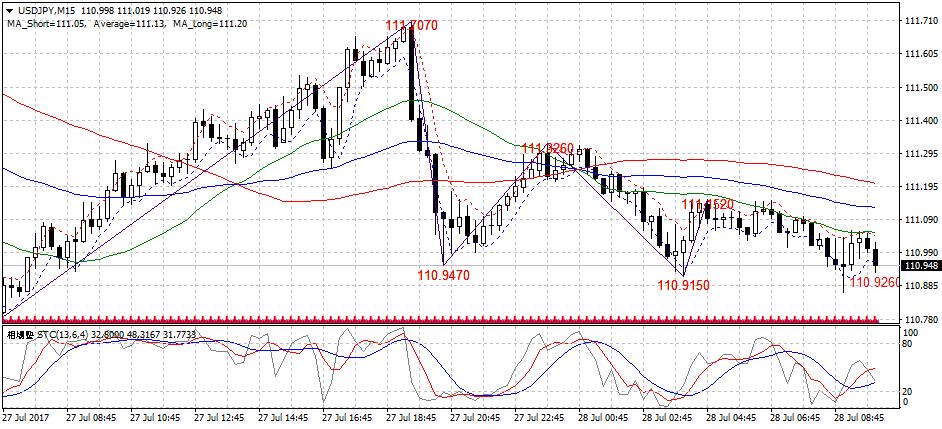Click the 110.9150 swing low label

pyautogui.click(x=683, y=285)
